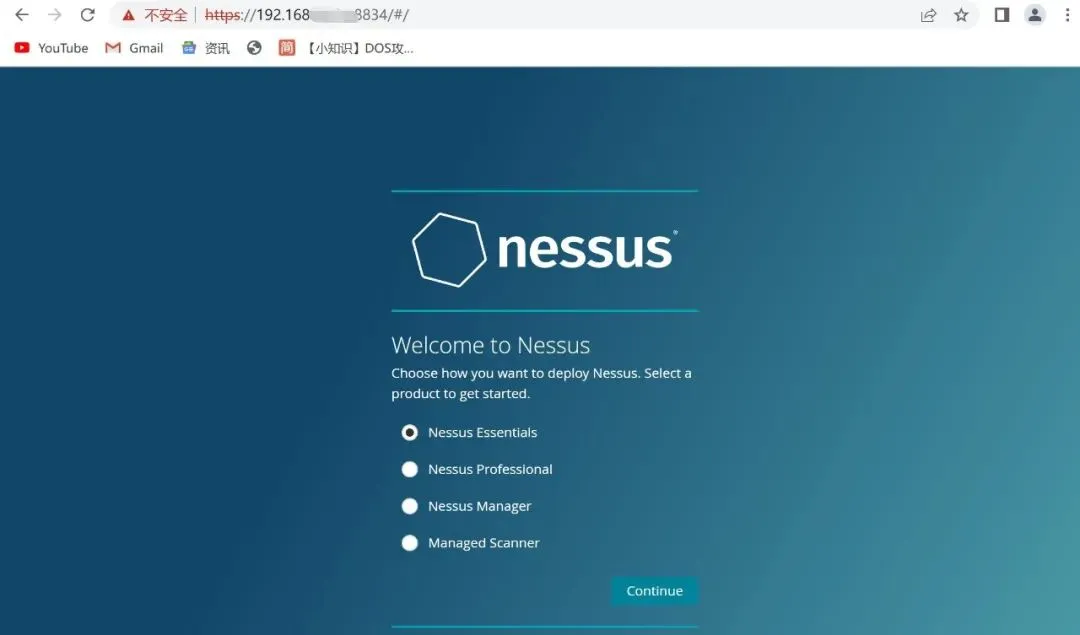
Task: Open the 资讯 bookmark
Action: coord(206,48)
